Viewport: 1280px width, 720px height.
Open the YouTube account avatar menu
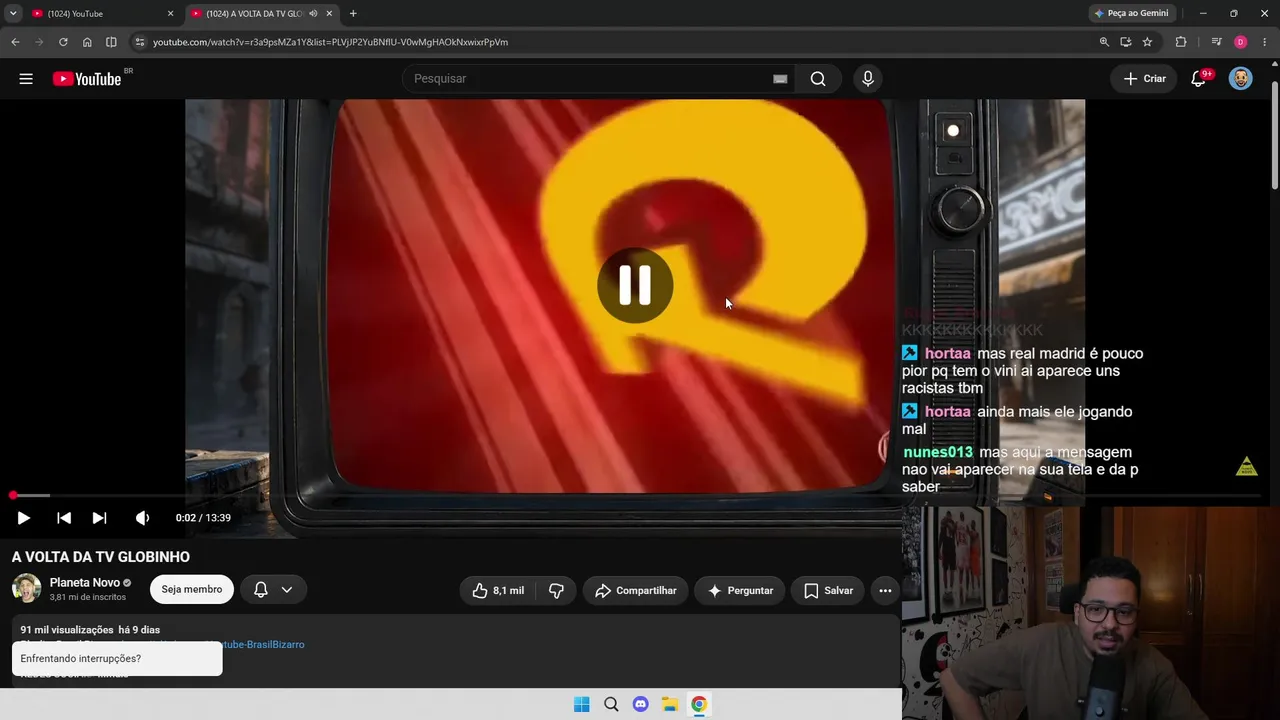click(x=1240, y=79)
